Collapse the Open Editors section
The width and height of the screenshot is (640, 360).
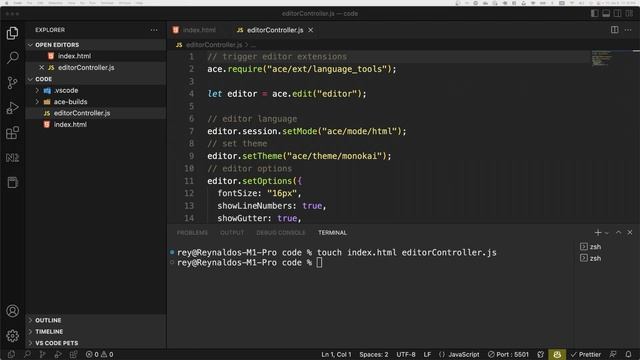96,44
